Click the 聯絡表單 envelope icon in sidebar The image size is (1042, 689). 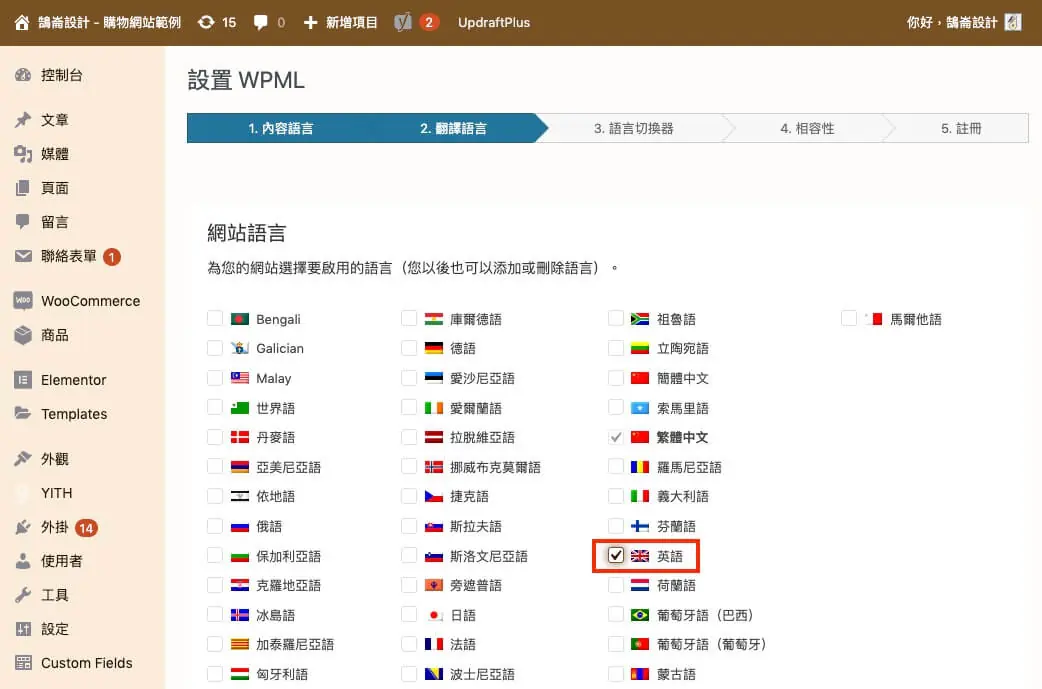pos(23,256)
